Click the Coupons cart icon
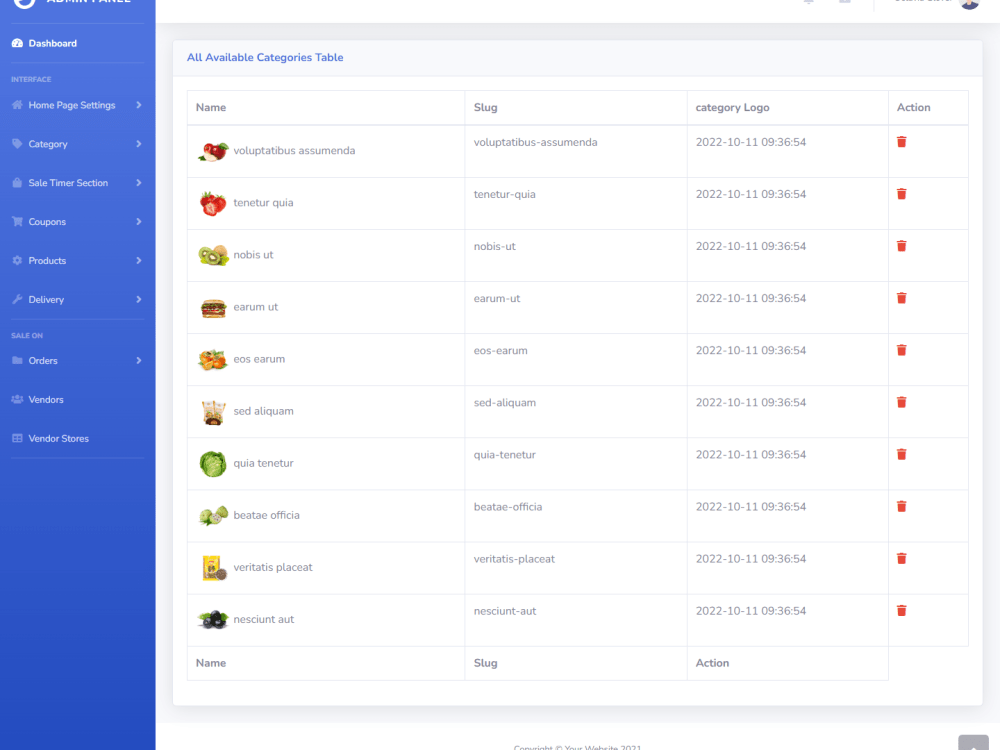This screenshot has width=1000, height=750. click(x=17, y=221)
